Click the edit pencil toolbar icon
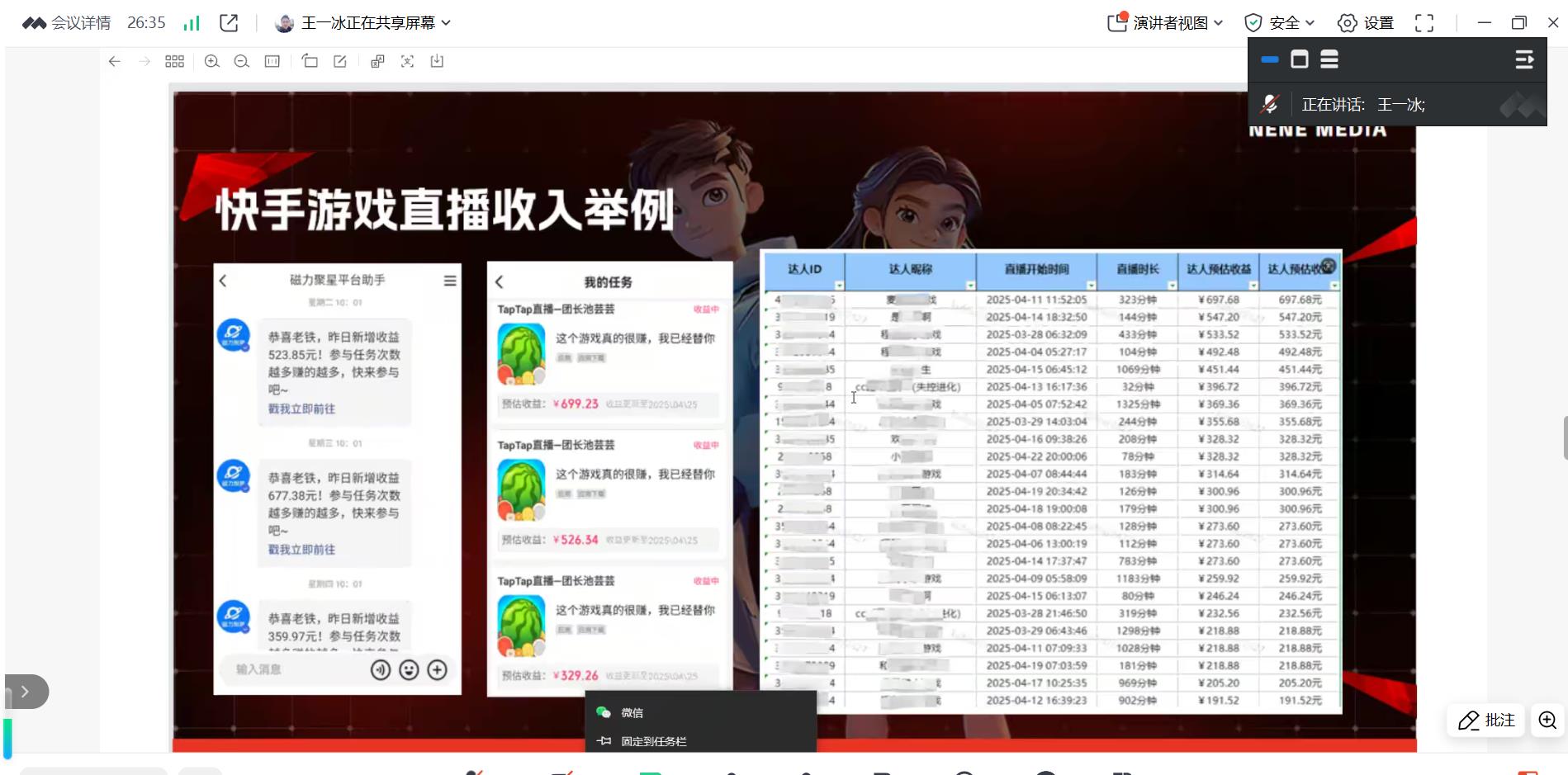The width and height of the screenshot is (1568, 775). click(x=340, y=61)
